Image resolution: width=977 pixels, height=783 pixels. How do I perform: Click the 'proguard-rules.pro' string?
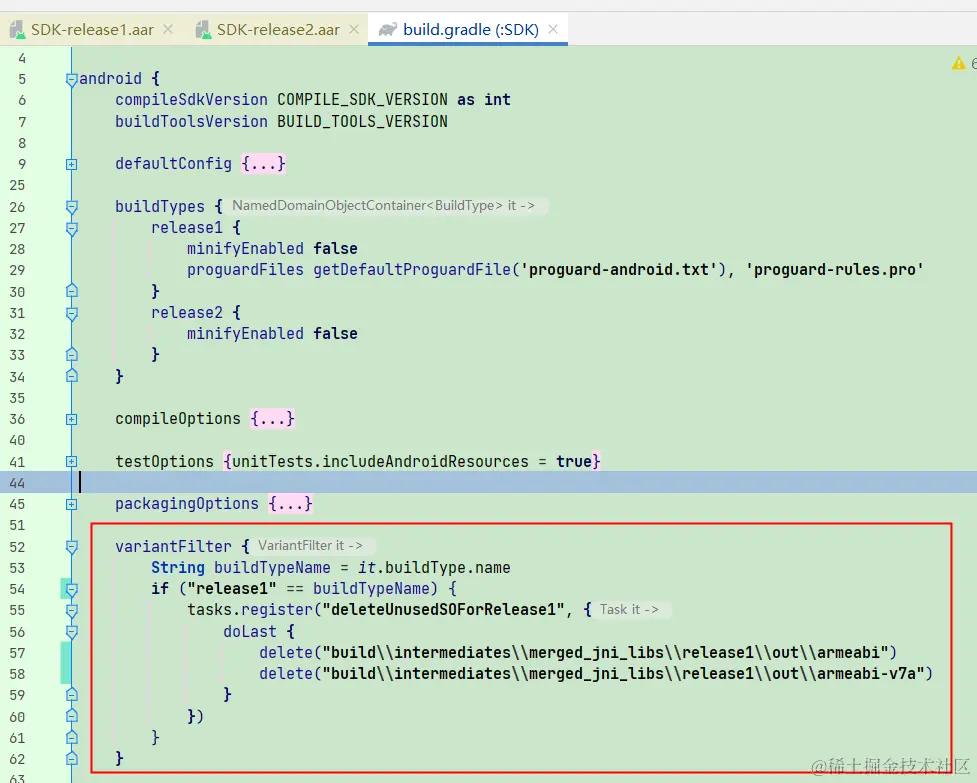(x=834, y=270)
